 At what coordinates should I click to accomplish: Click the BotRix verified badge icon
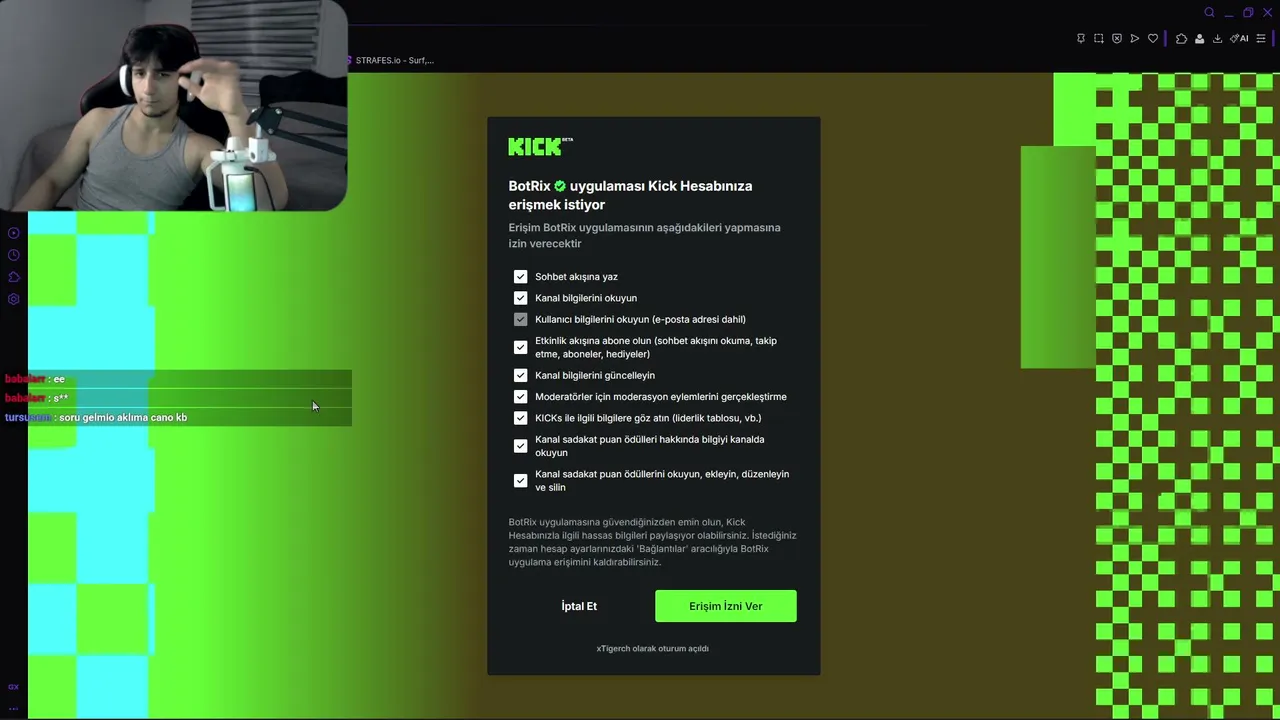coord(560,186)
